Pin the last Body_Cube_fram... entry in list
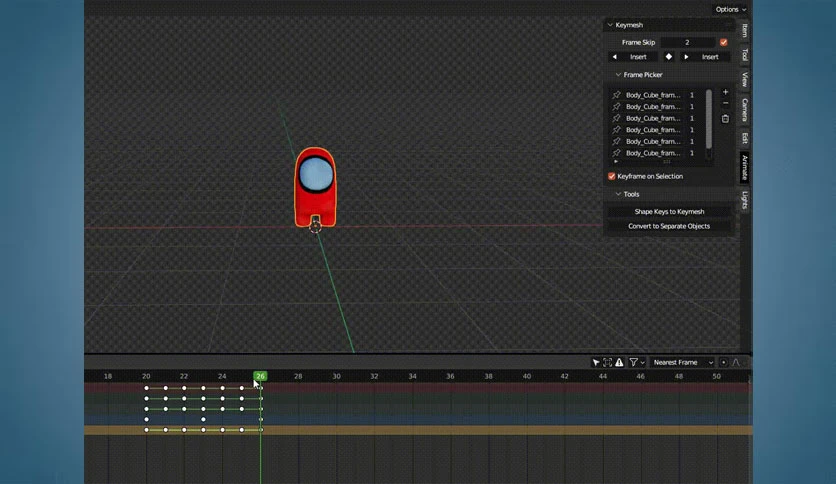Viewport: 836px width, 484px height. (617, 153)
